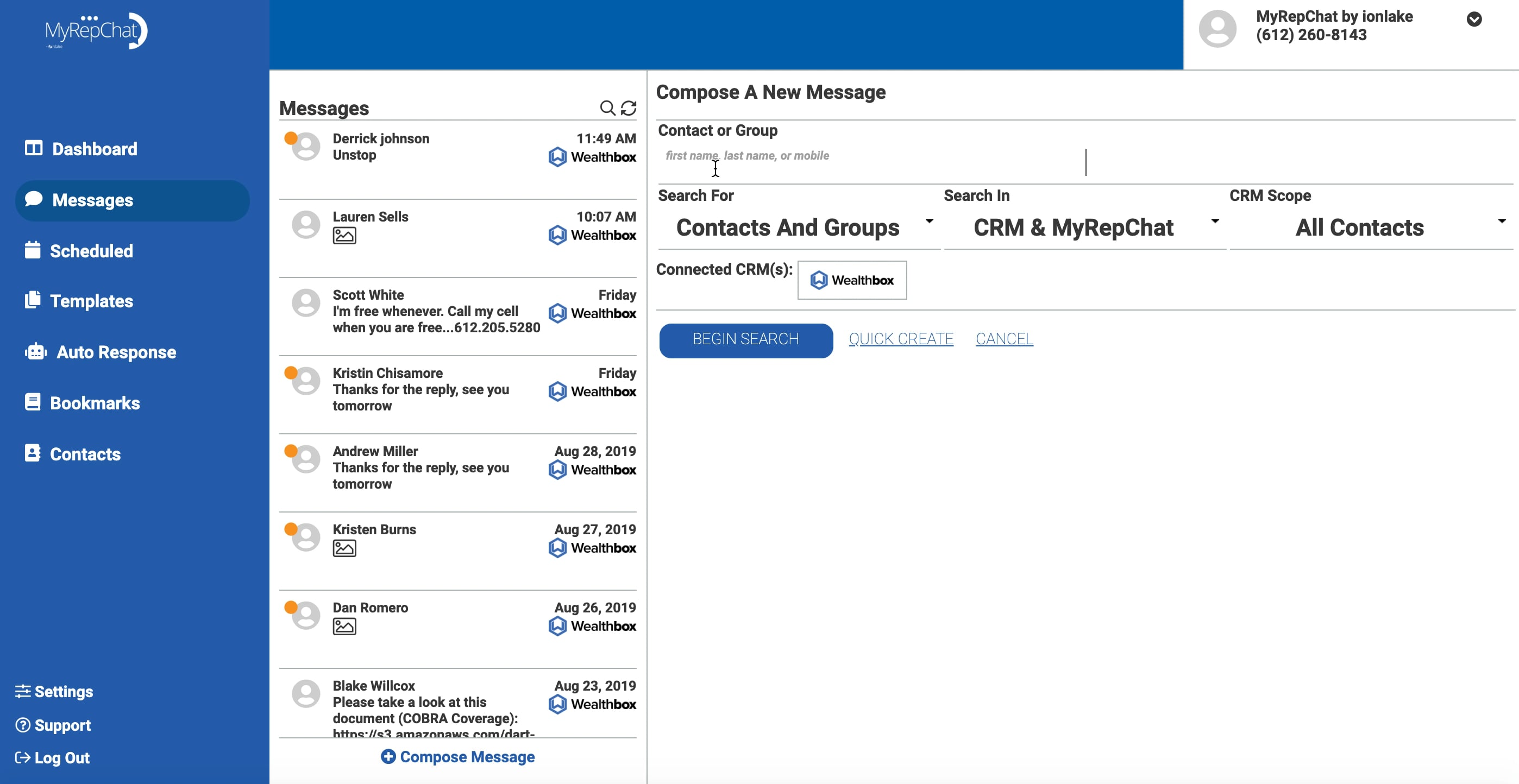The image size is (1519, 784).
Task: Click the QUICK CREATE link
Action: pos(900,339)
